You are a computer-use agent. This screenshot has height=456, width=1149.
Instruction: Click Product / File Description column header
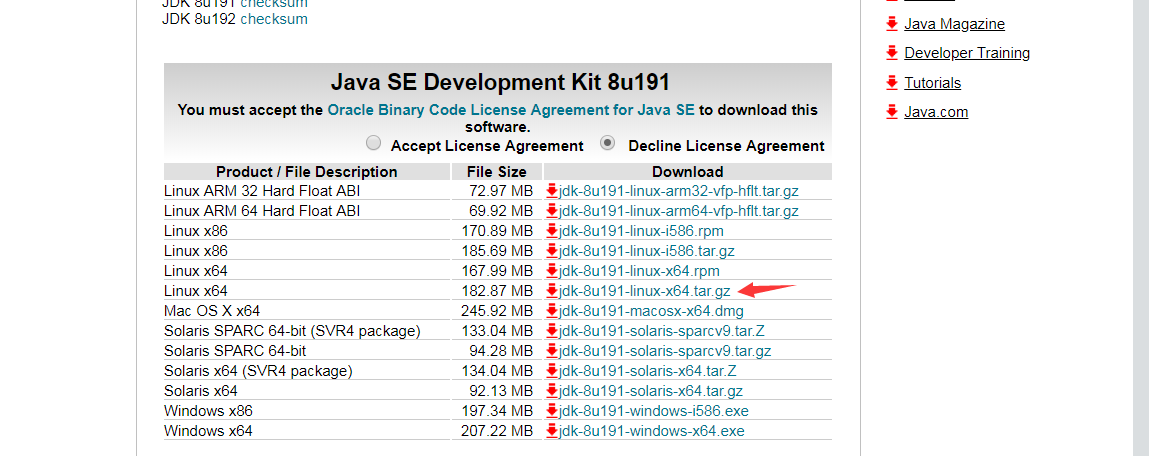point(307,172)
